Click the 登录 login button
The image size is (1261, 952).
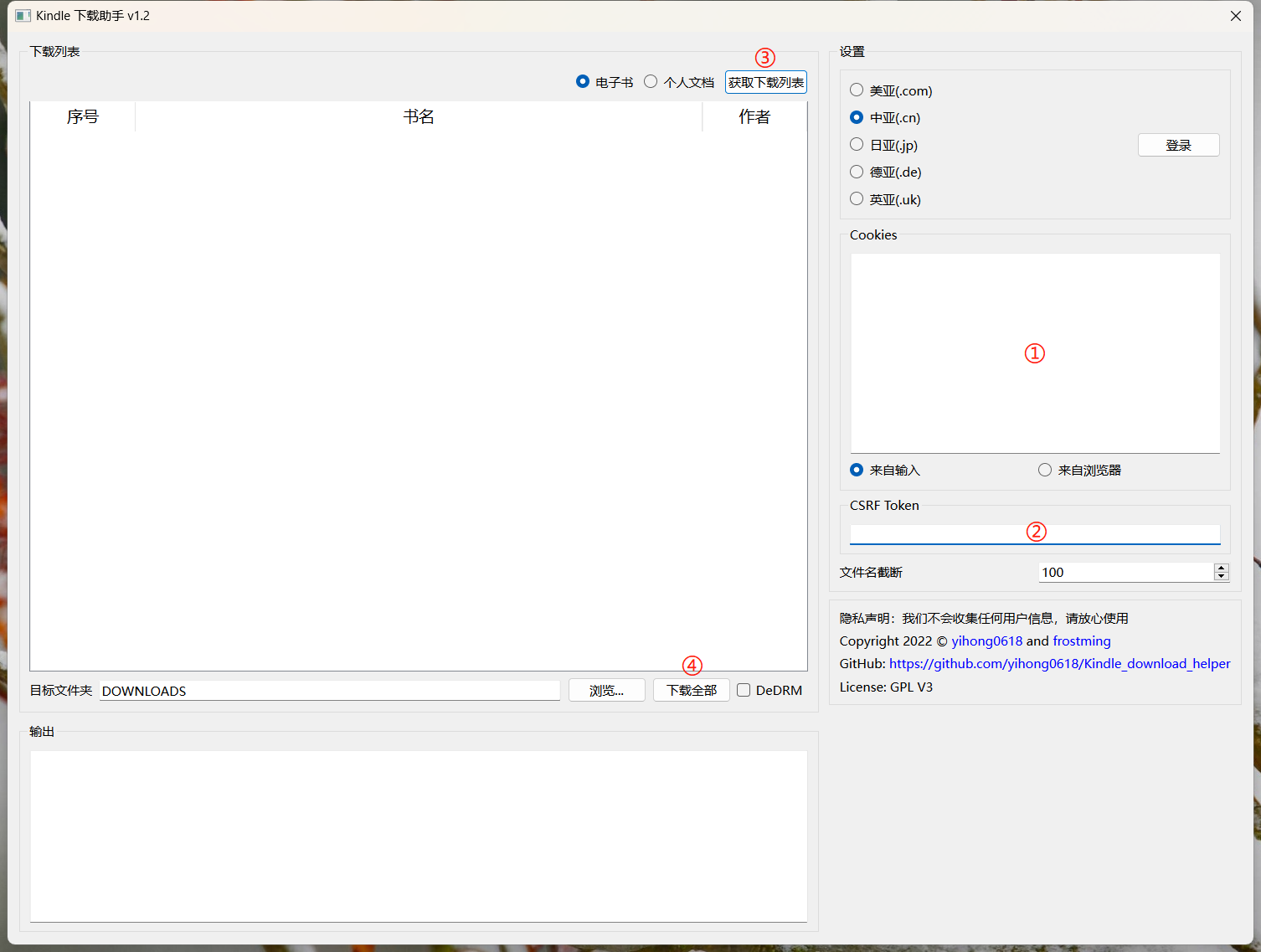1178,145
